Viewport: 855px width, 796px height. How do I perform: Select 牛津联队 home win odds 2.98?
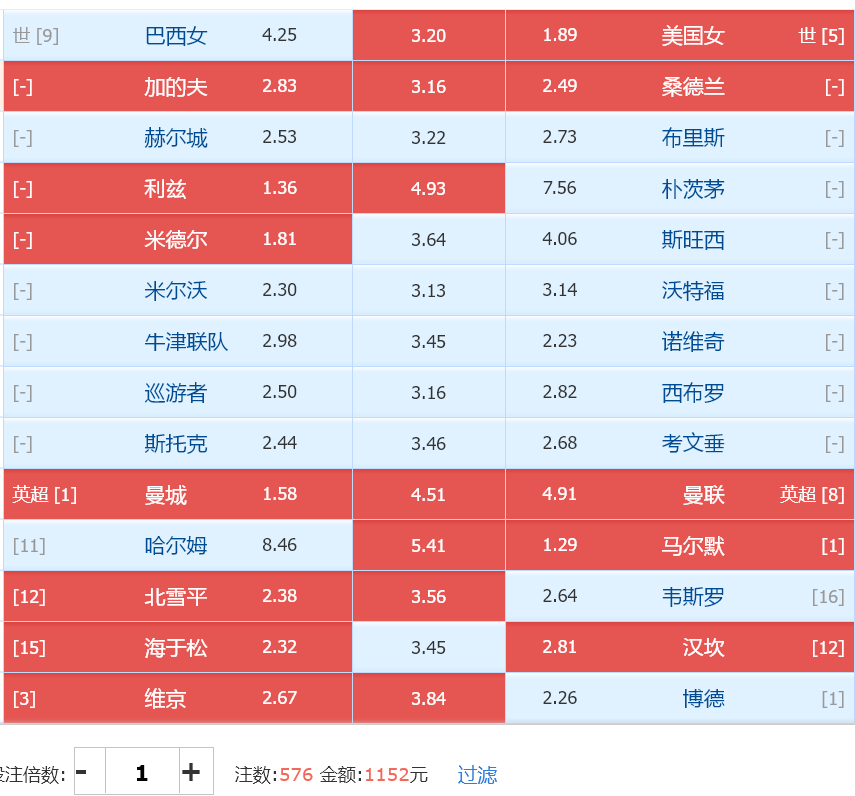pos(178,341)
